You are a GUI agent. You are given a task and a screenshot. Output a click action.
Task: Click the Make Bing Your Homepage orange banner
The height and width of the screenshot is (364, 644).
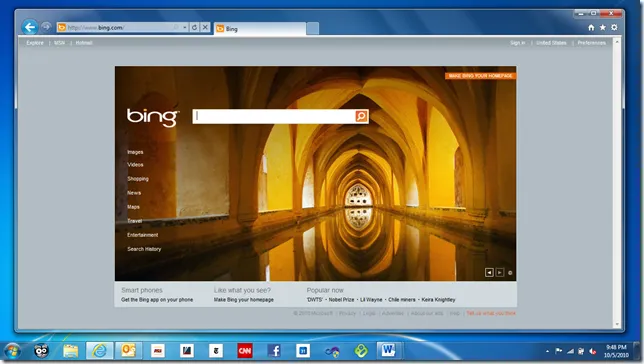(x=481, y=76)
